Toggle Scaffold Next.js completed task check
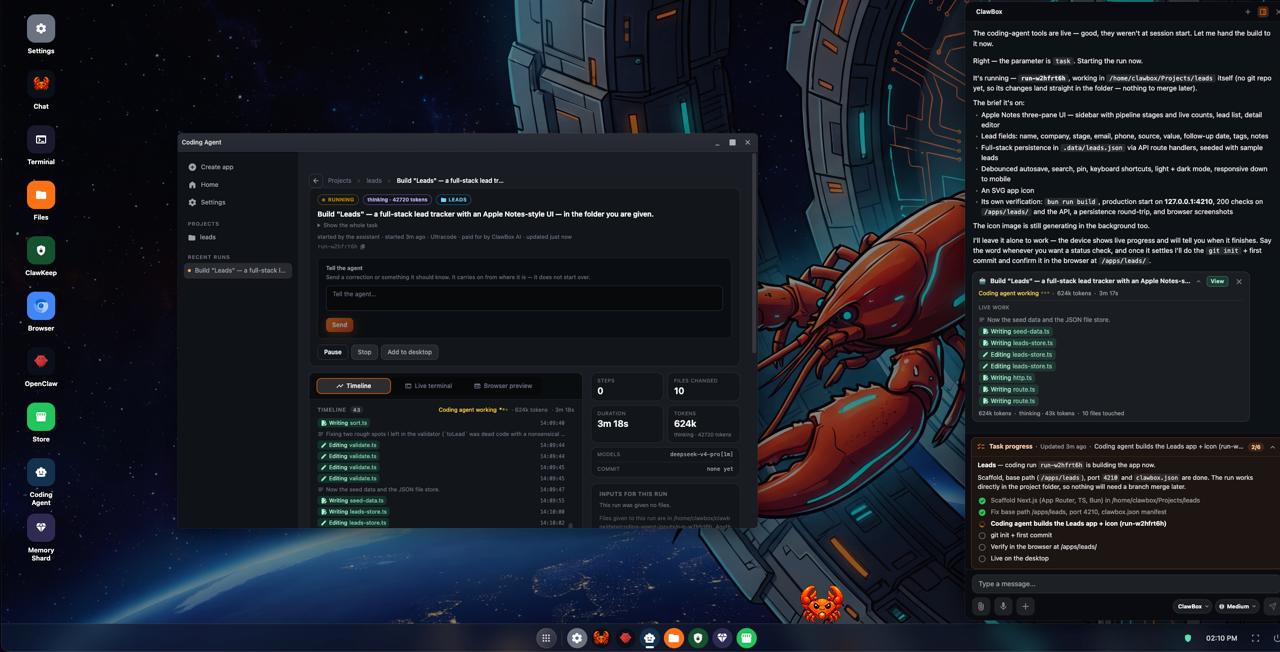The image size is (1280, 652). (x=982, y=500)
